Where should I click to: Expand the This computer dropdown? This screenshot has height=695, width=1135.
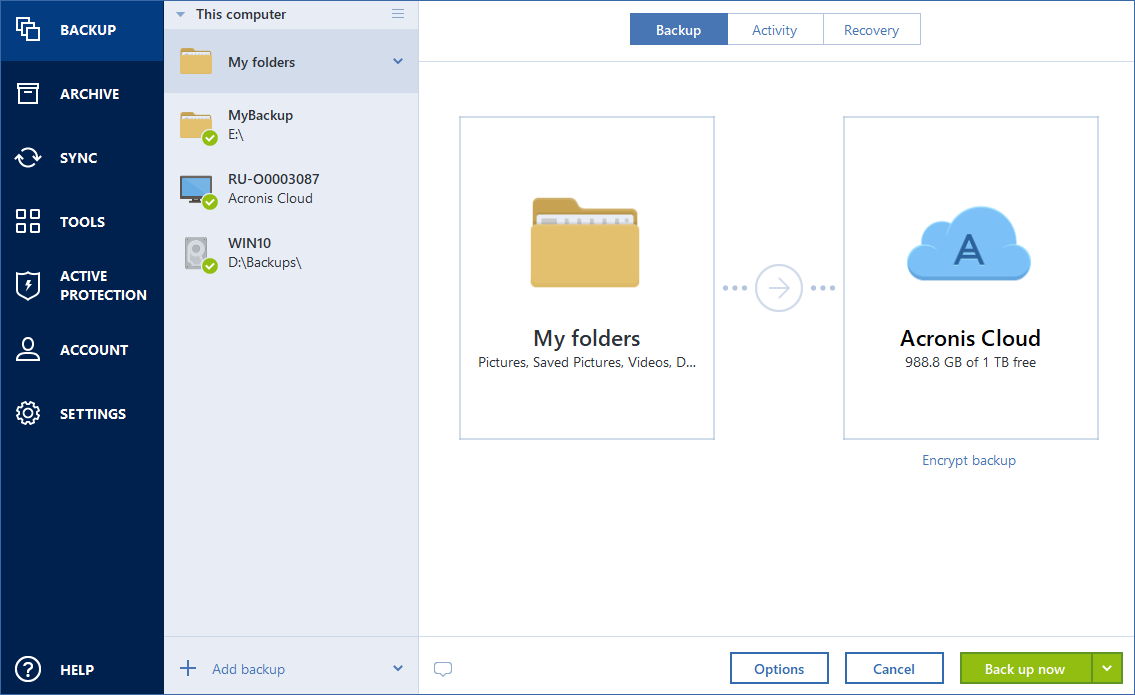point(180,14)
